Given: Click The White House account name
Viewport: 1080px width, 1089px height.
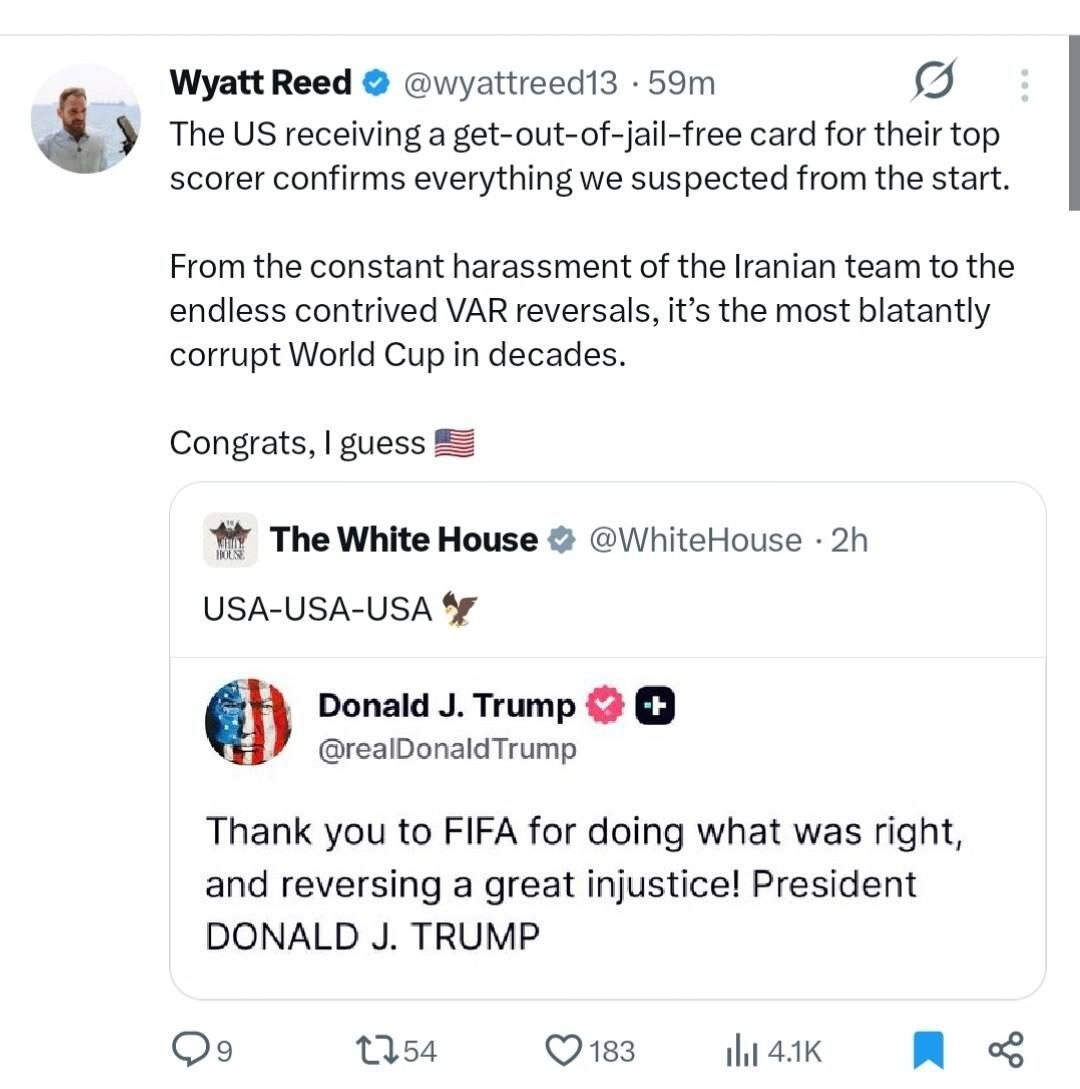Looking at the screenshot, I should pyautogui.click(x=404, y=540).
